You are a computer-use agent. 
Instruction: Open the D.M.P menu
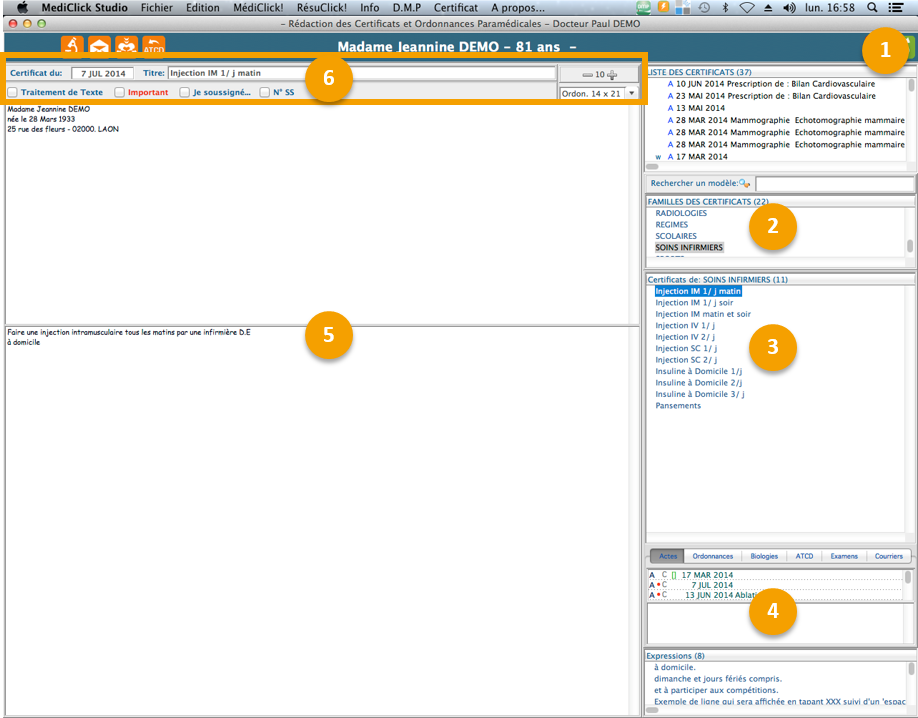[x=406, y=7]
